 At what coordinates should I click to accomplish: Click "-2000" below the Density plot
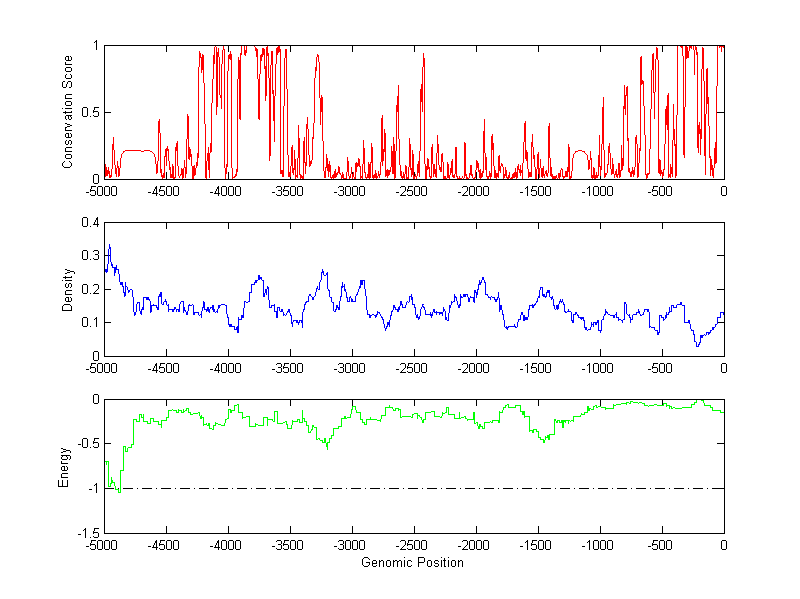[x=473, y=368]
